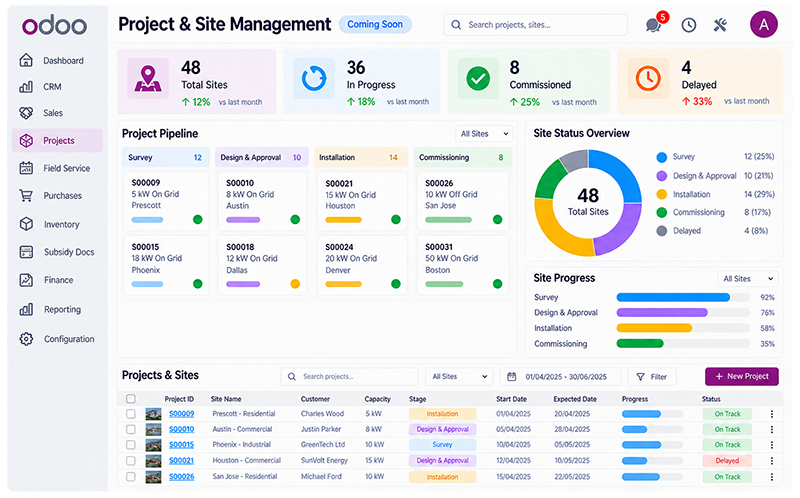Screen dimensions: 800x498
Task: Open the tools wrench icon
Action: pyautogui.click(x=720, y=24)
